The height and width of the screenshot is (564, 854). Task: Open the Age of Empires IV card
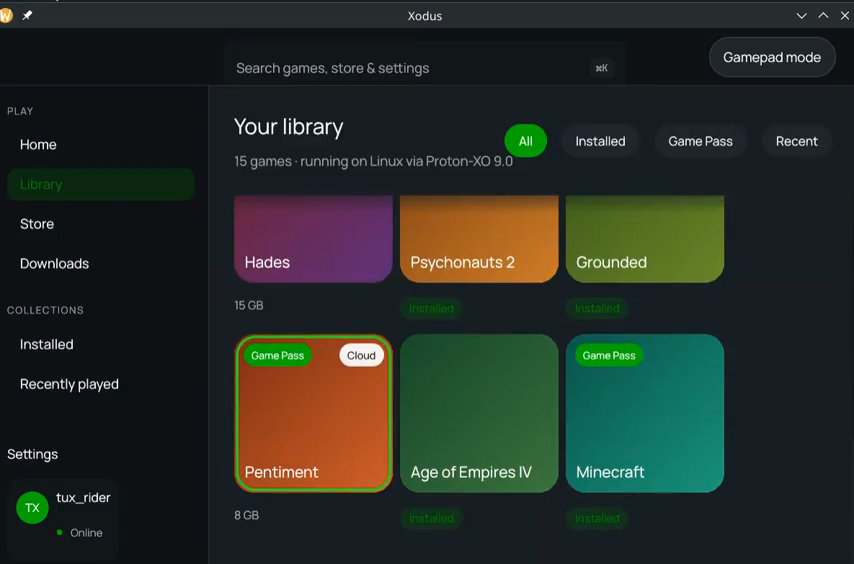pos(479,414)
